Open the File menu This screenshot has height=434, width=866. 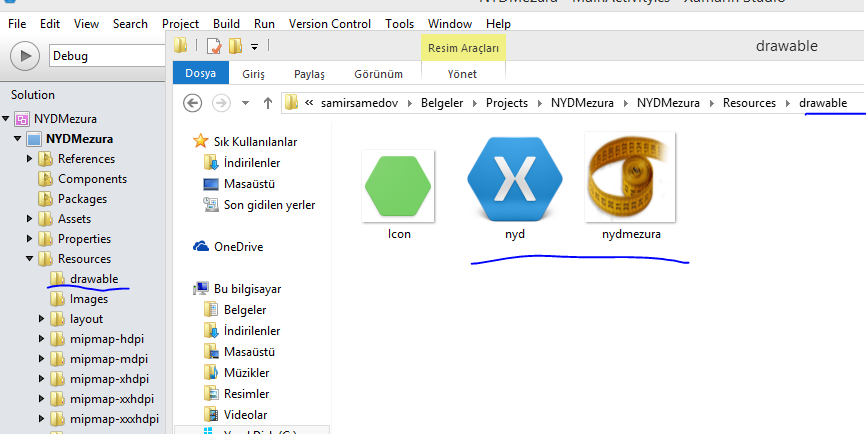pyautogui.click(x=17, y=24)
